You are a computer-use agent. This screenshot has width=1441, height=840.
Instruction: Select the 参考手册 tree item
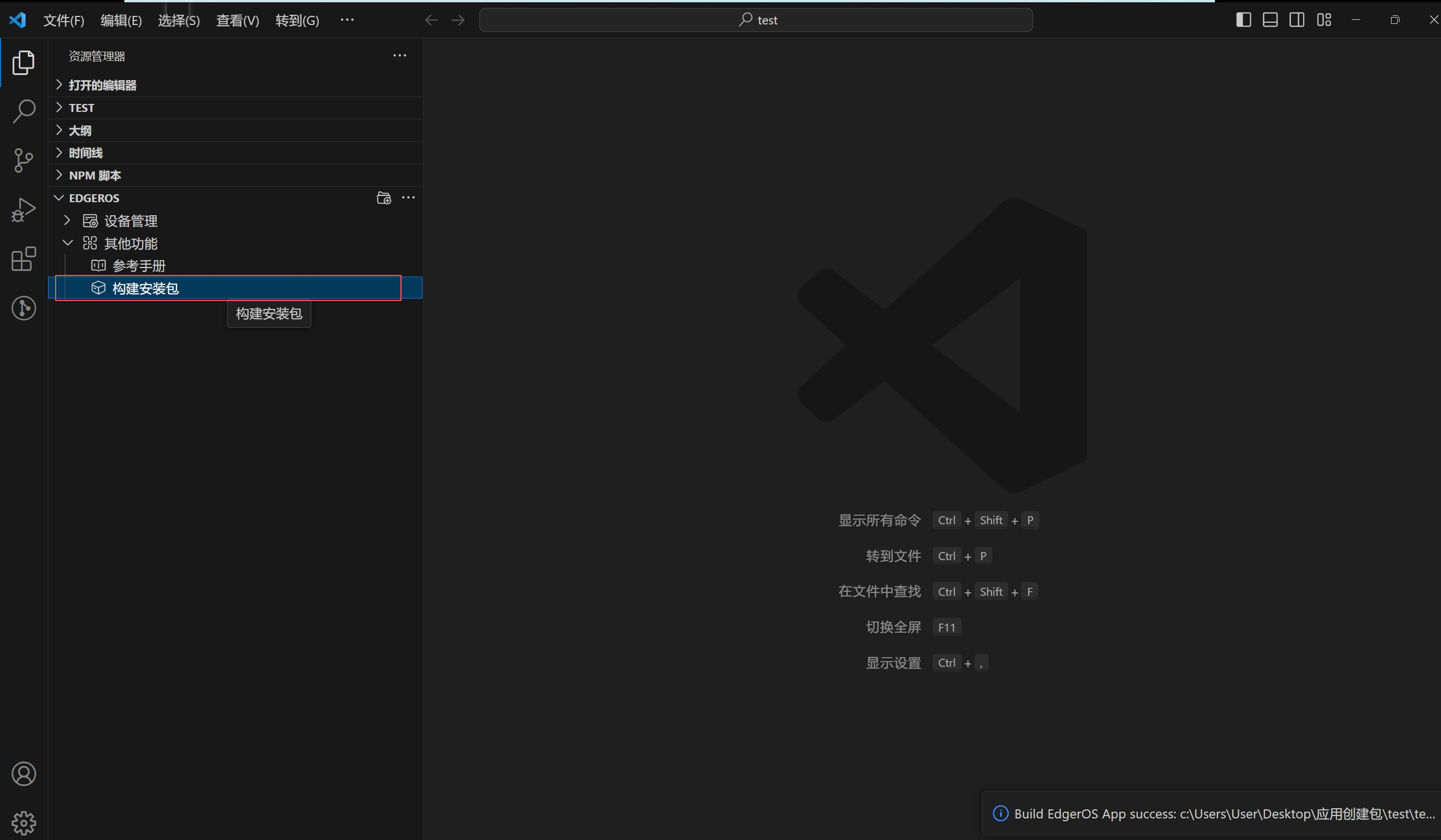[x=236, y=265]
